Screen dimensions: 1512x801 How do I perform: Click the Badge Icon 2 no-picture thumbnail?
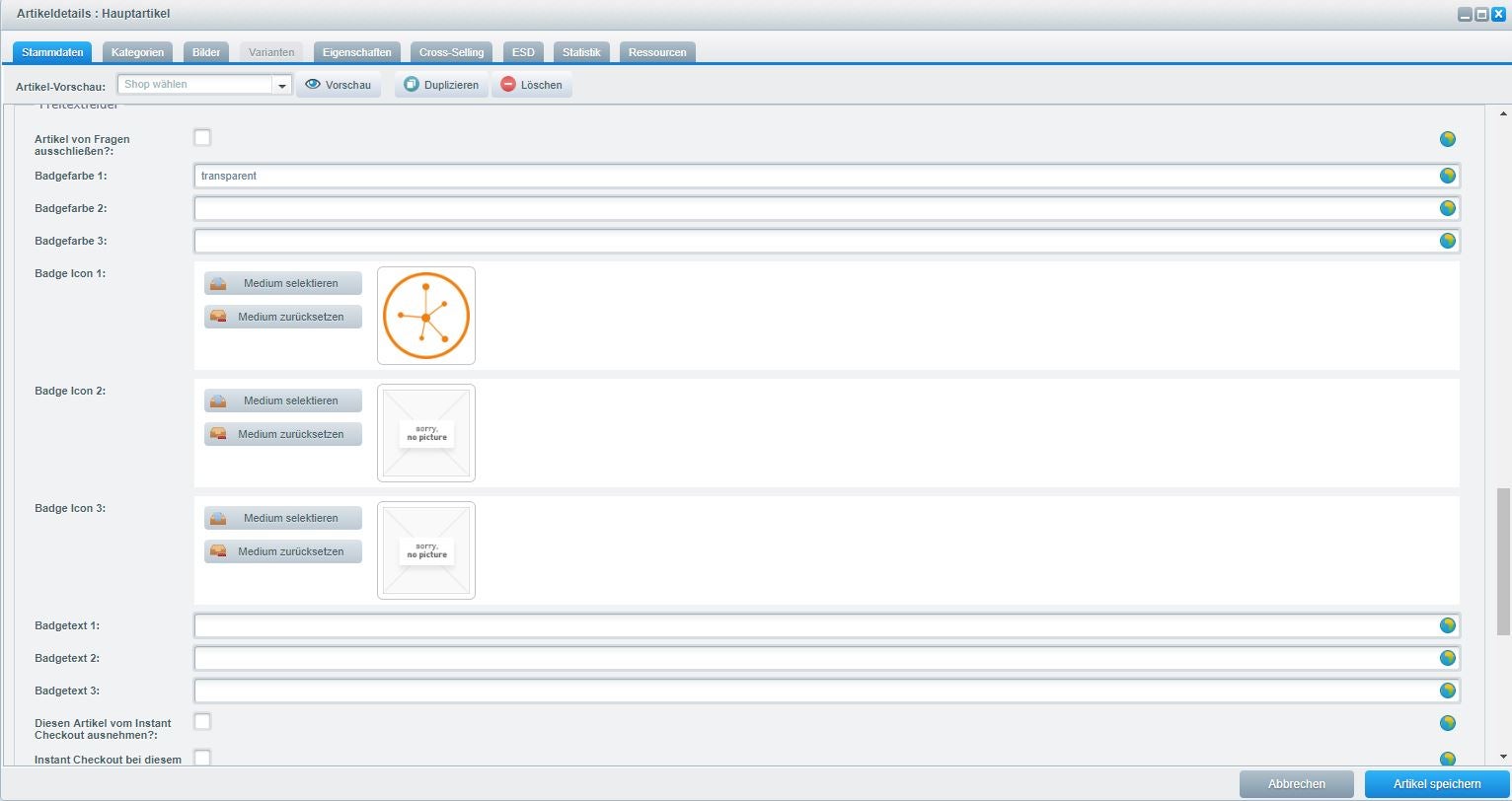coord(426,433)
